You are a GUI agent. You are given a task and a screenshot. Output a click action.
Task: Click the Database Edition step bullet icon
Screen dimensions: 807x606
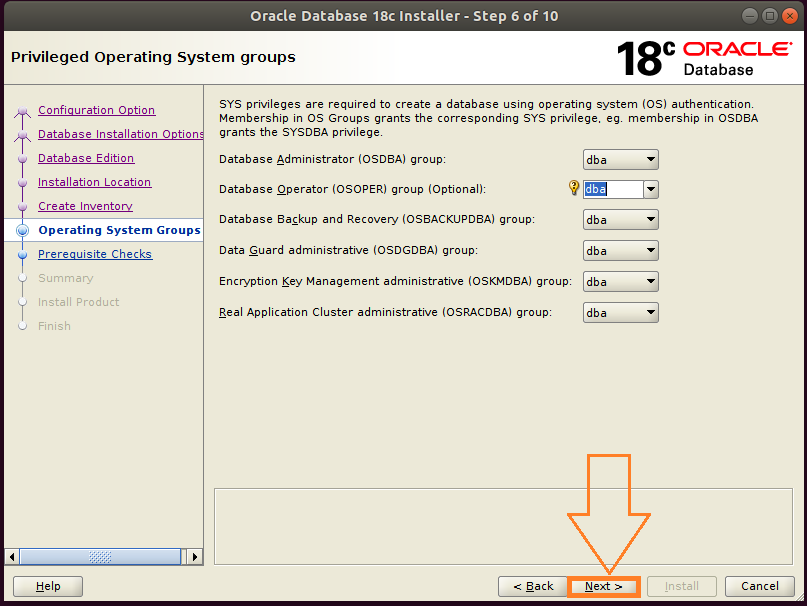[22, 159]
